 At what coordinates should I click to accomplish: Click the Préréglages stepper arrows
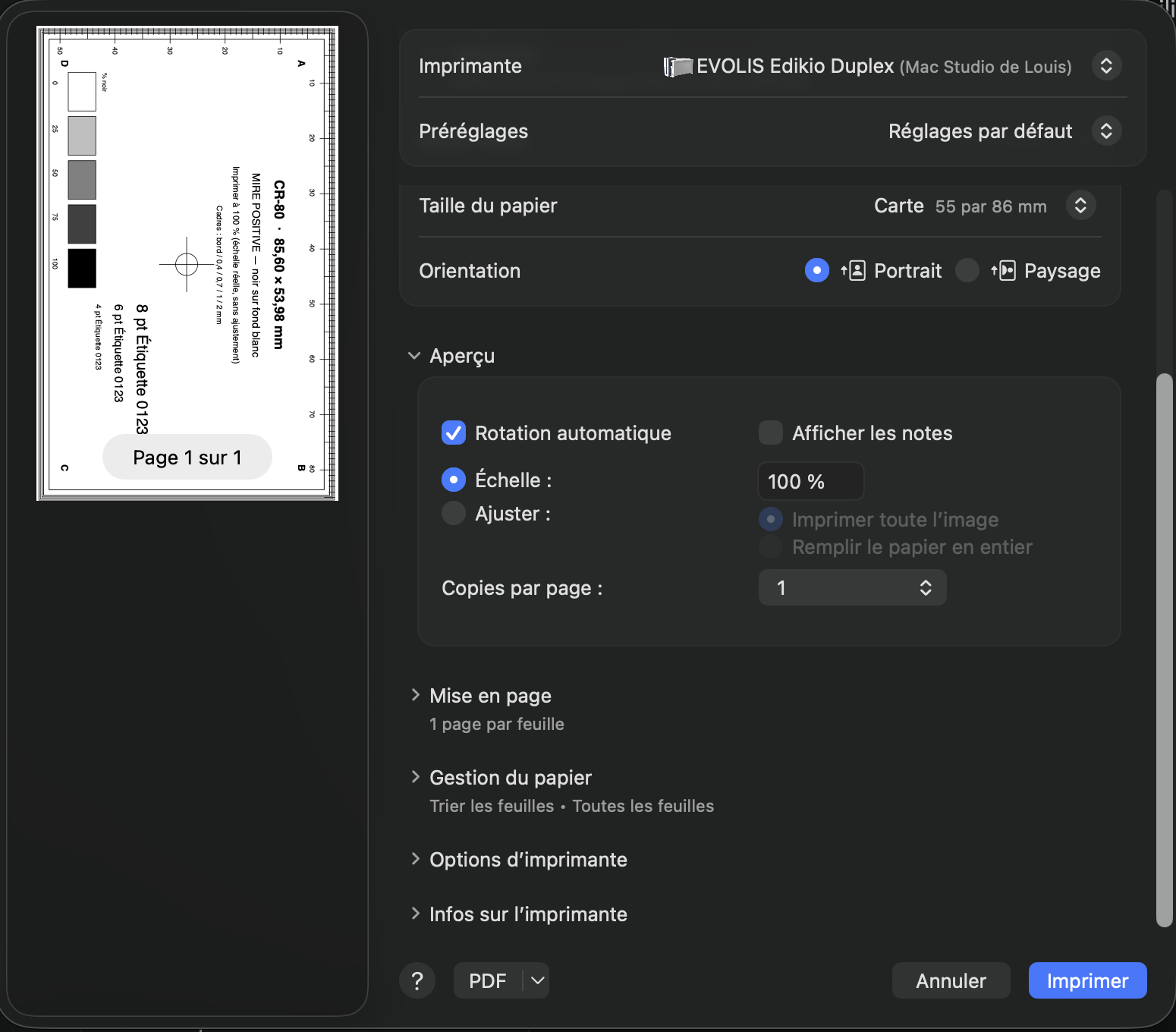(x=1106, y=131)
